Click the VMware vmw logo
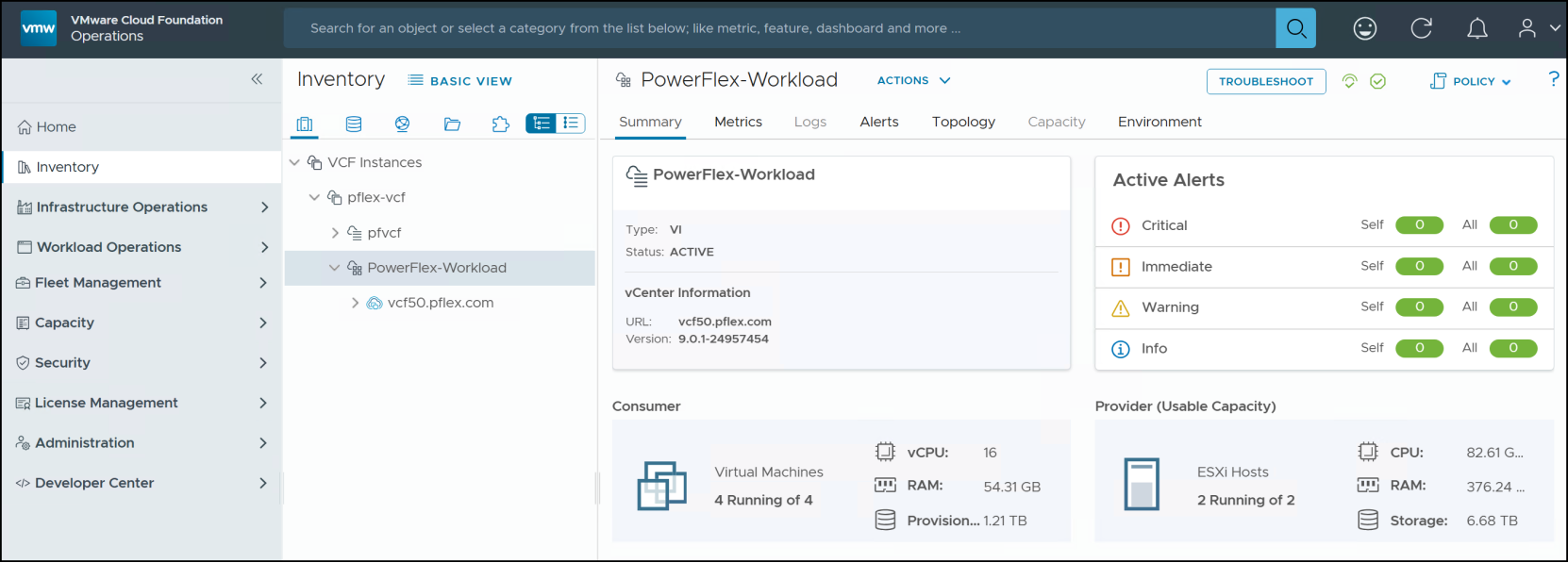This screenshot has width=1568, height=563. pos(39,28)
